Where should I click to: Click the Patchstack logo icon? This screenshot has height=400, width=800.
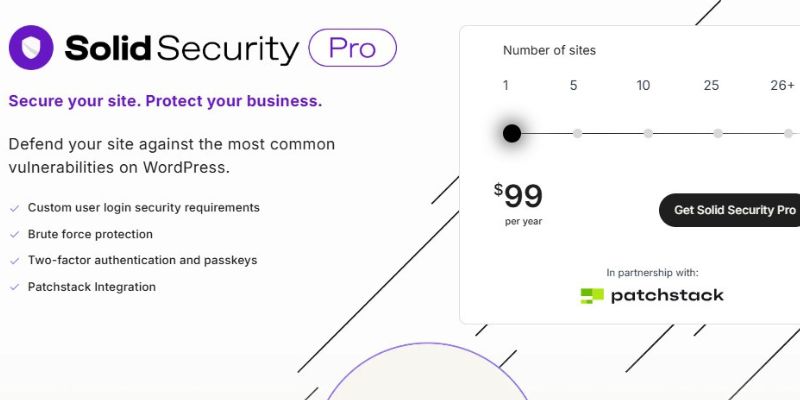click(x=592, y=295)
